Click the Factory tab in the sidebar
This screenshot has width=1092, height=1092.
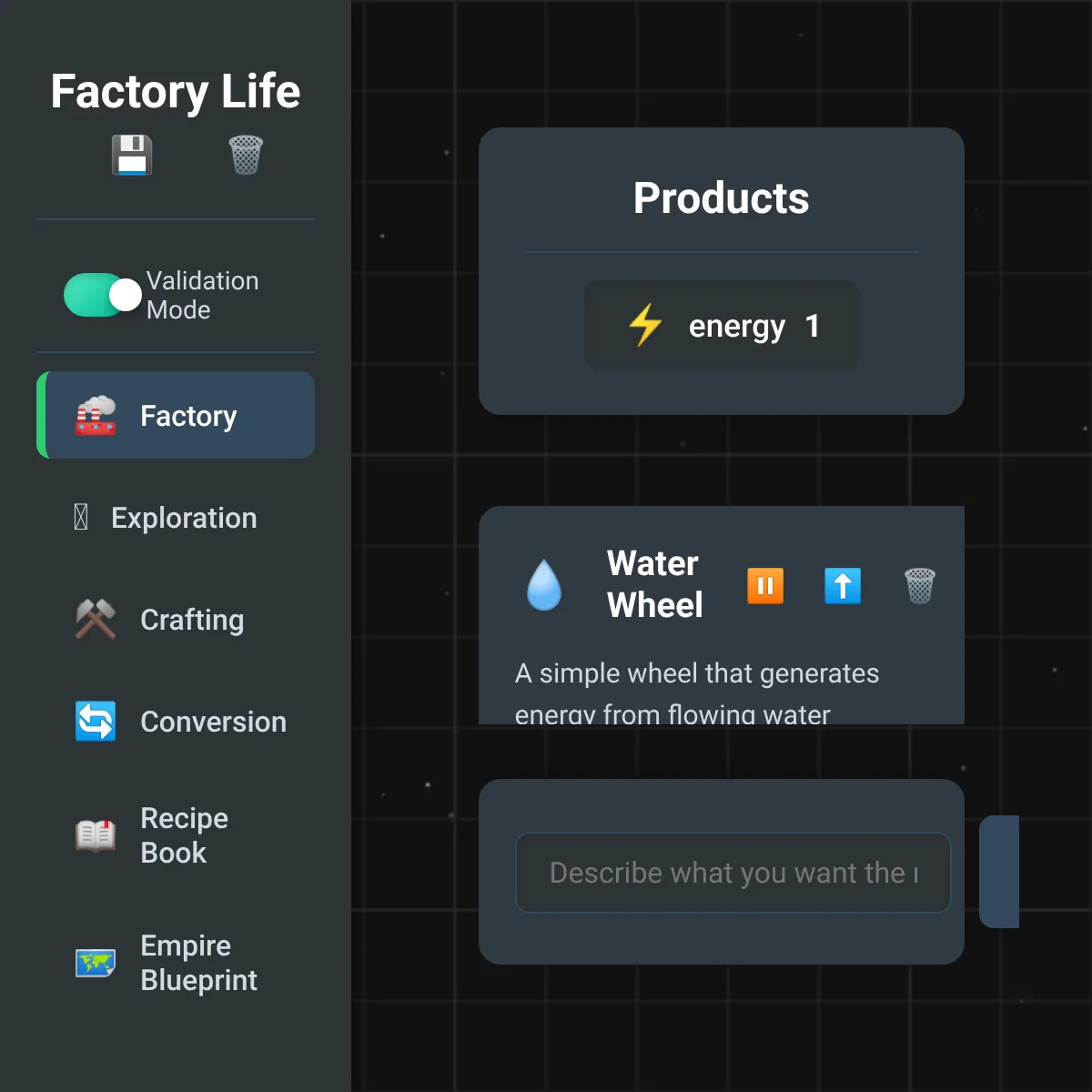176,415
